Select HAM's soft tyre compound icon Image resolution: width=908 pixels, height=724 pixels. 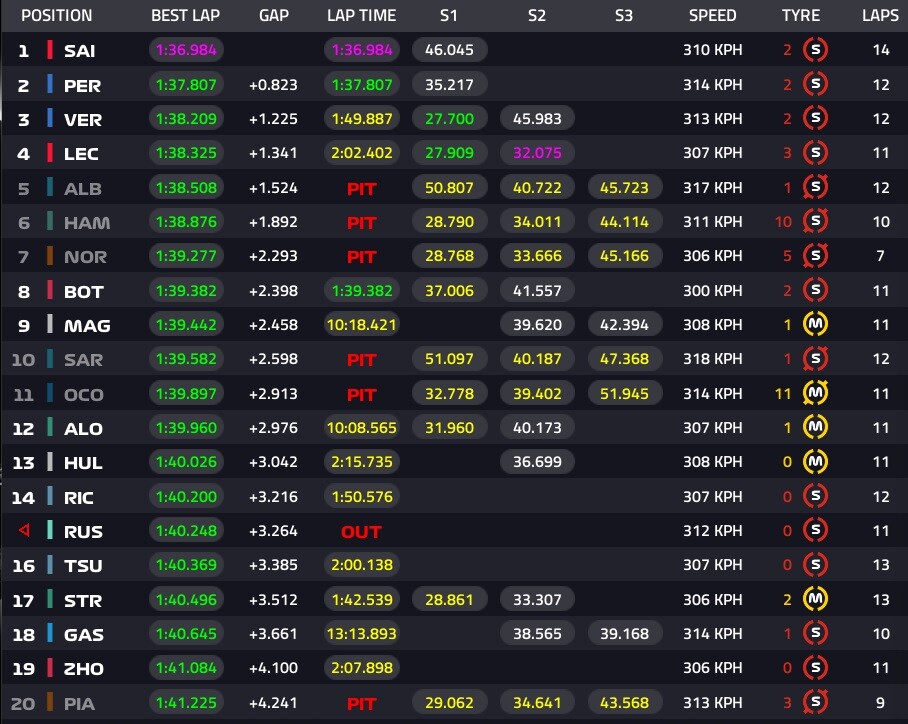(x=815, y=222)
